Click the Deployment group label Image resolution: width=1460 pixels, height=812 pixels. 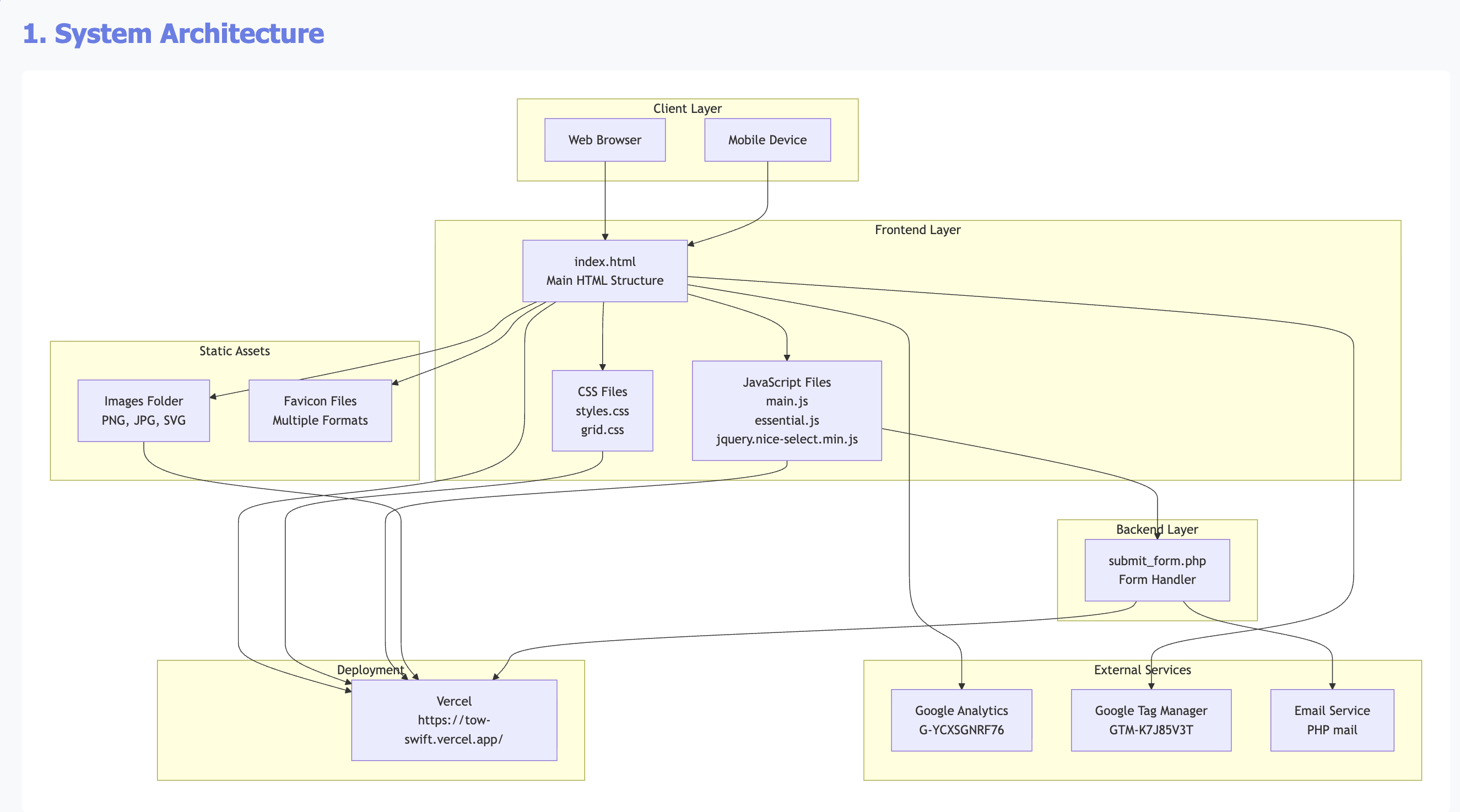pos(371,670)
